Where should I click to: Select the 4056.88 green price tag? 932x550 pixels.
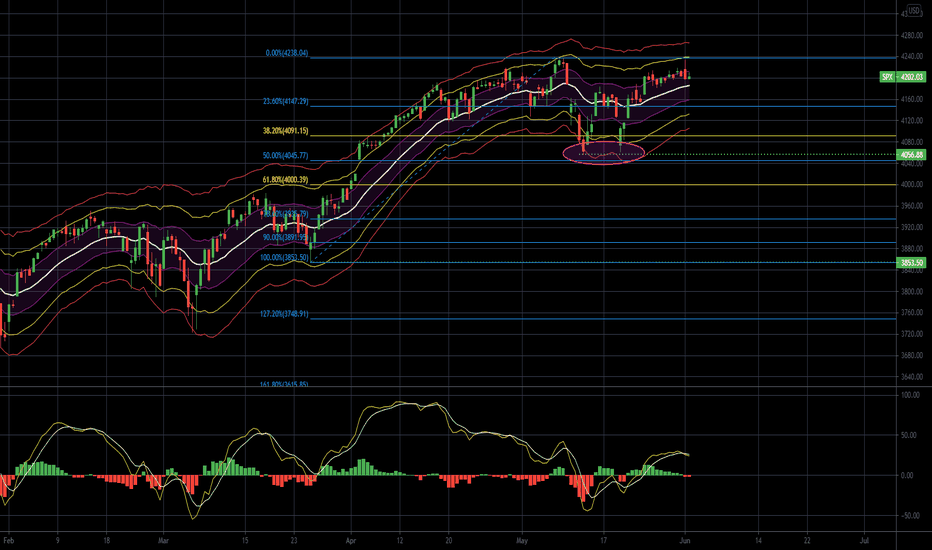(x=911, y=155)
